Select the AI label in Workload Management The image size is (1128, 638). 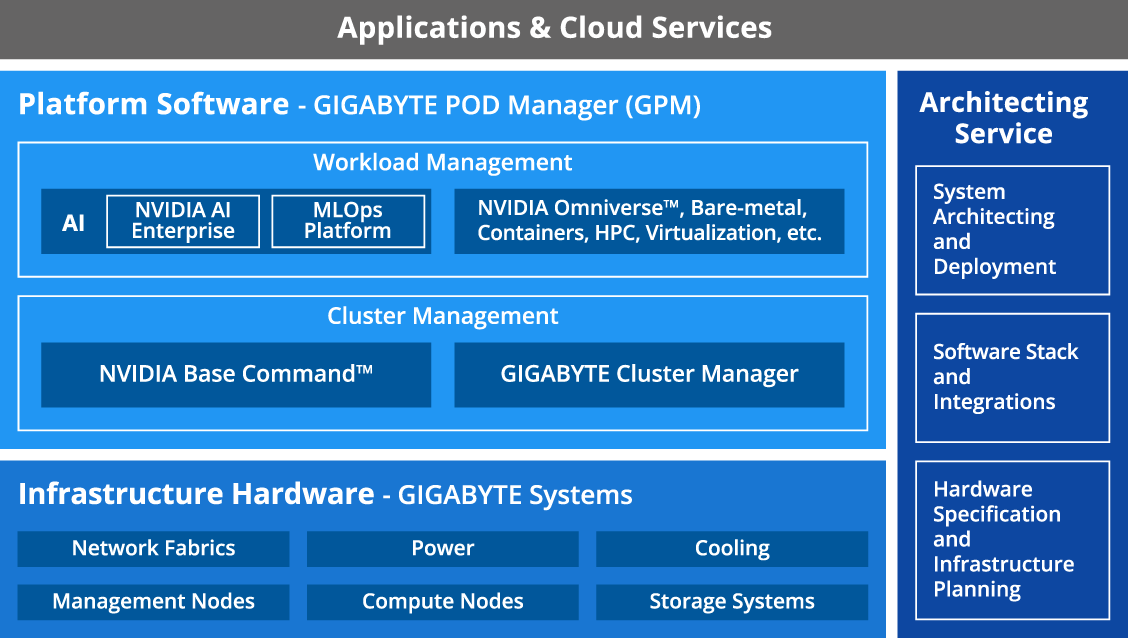click(x=73, y=222)
